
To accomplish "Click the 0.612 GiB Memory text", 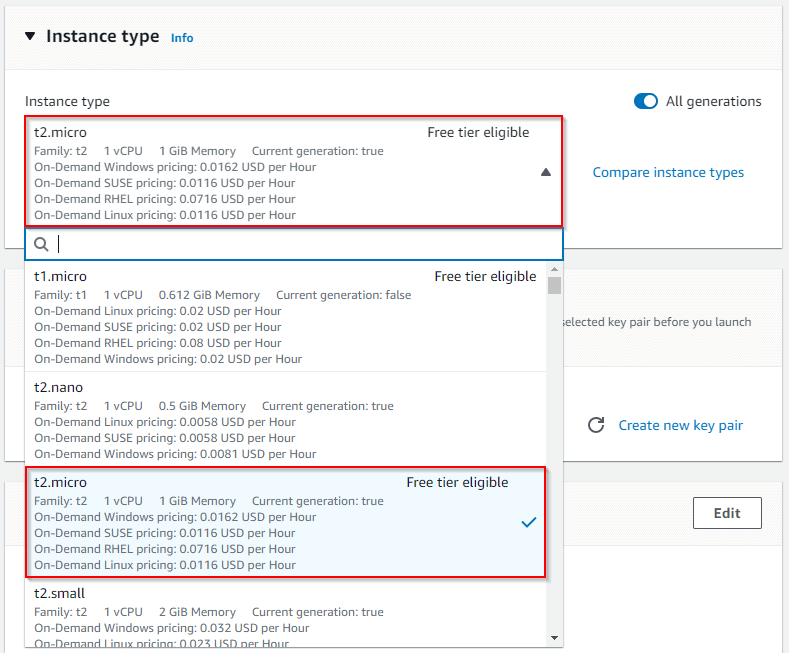I will 209,295.
